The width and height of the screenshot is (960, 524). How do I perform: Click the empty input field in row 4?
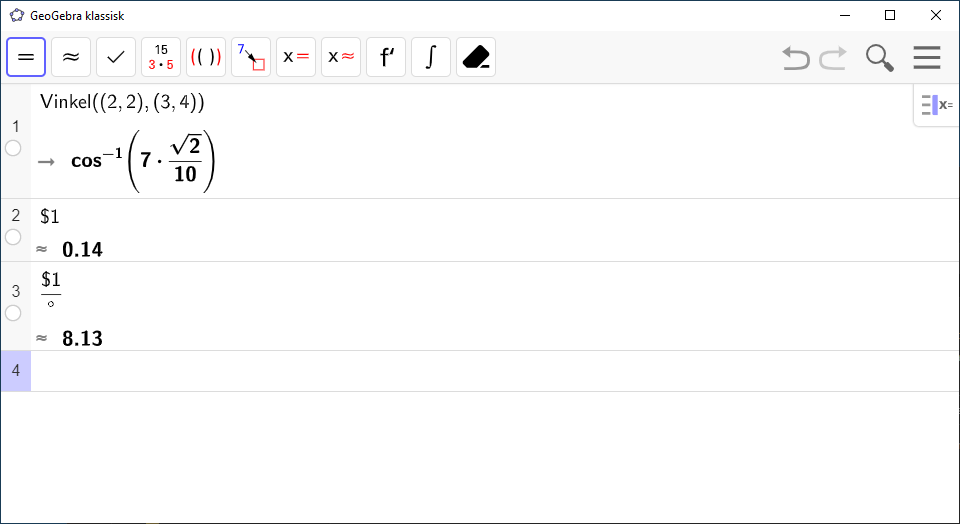point(490,371)
